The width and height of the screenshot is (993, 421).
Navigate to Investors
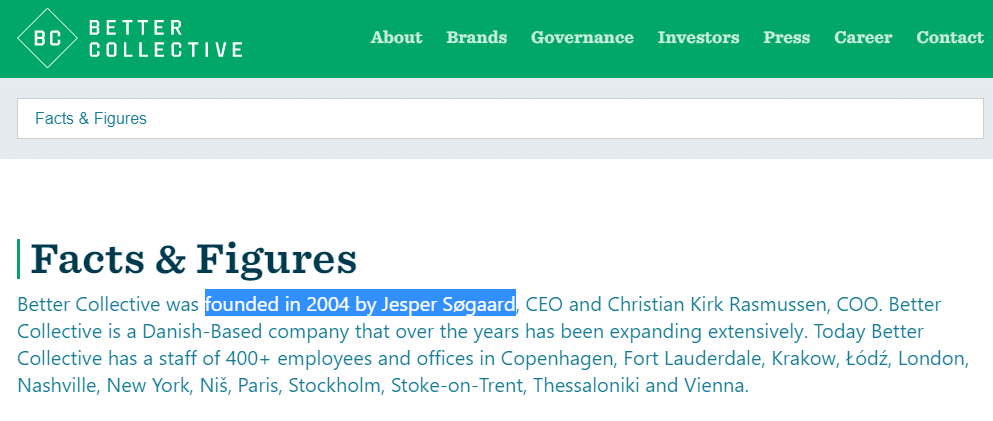click(x=698, y=38)
